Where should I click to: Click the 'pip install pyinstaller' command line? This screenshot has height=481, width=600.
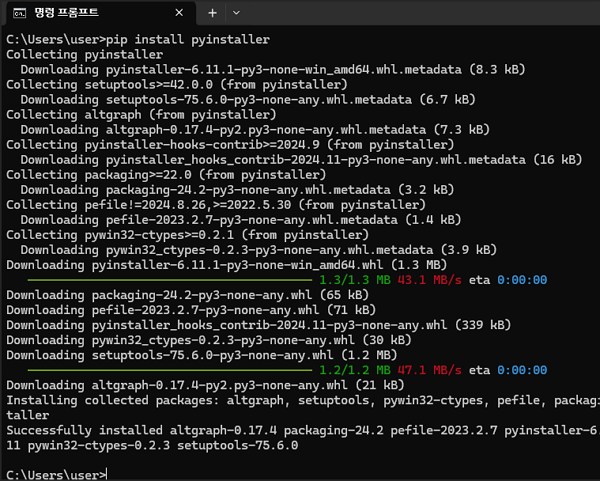138,39
